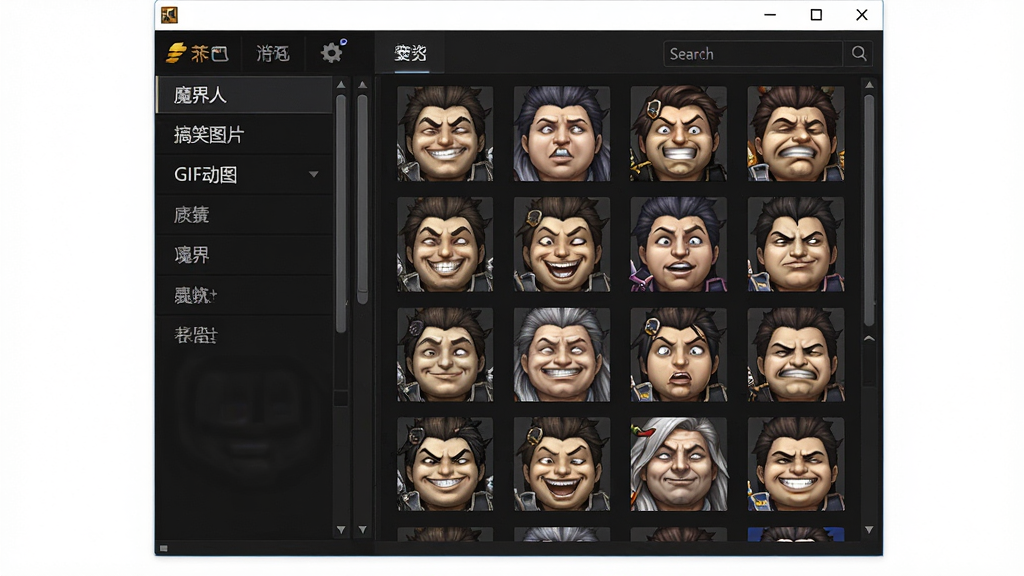The height and width of the screenshot is (576, 1024).
Task: Pick the first sticker in the top row
Action: pos(445,133)
